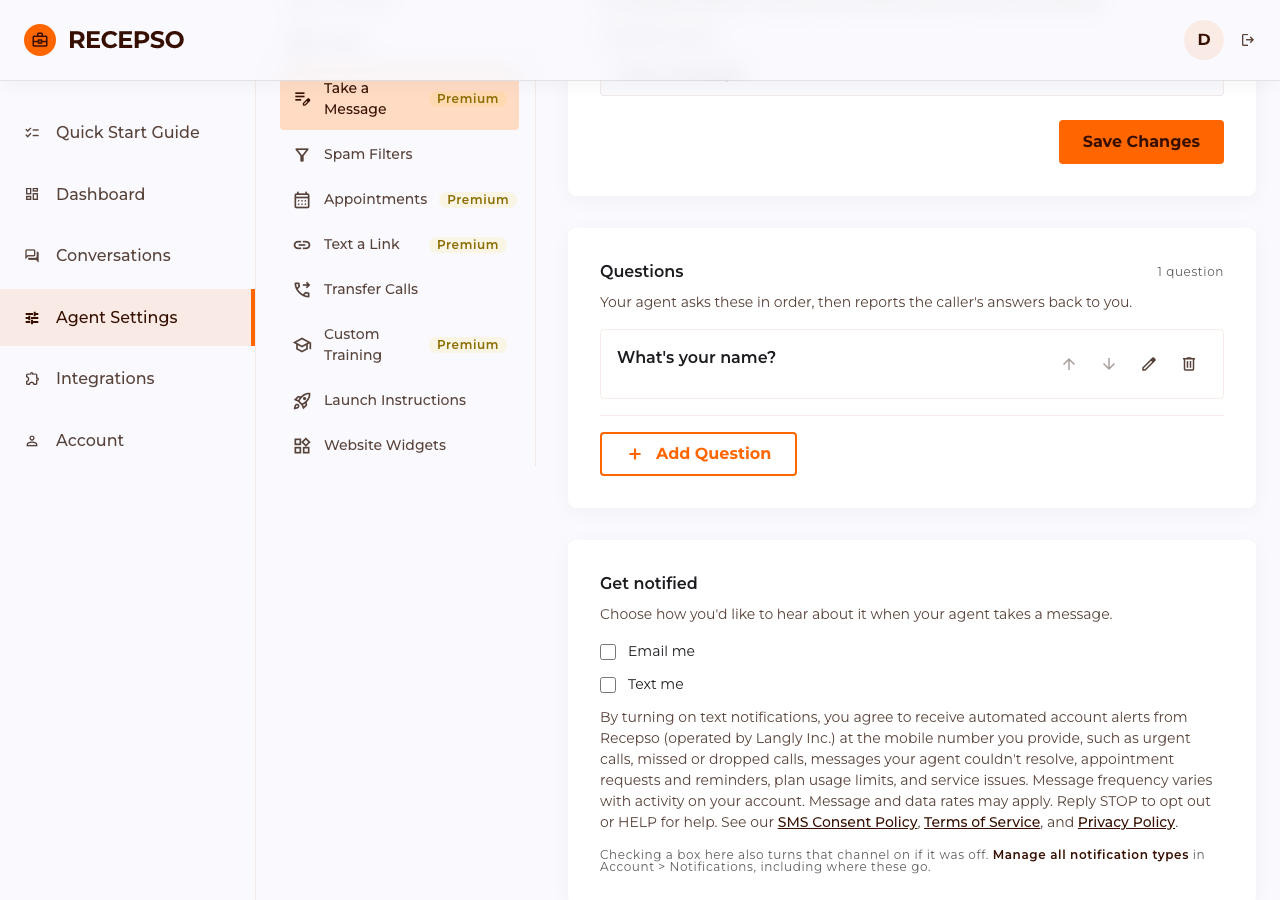
Task: Select Agent Settings in the sidebar
Action: tap(127, 318)
